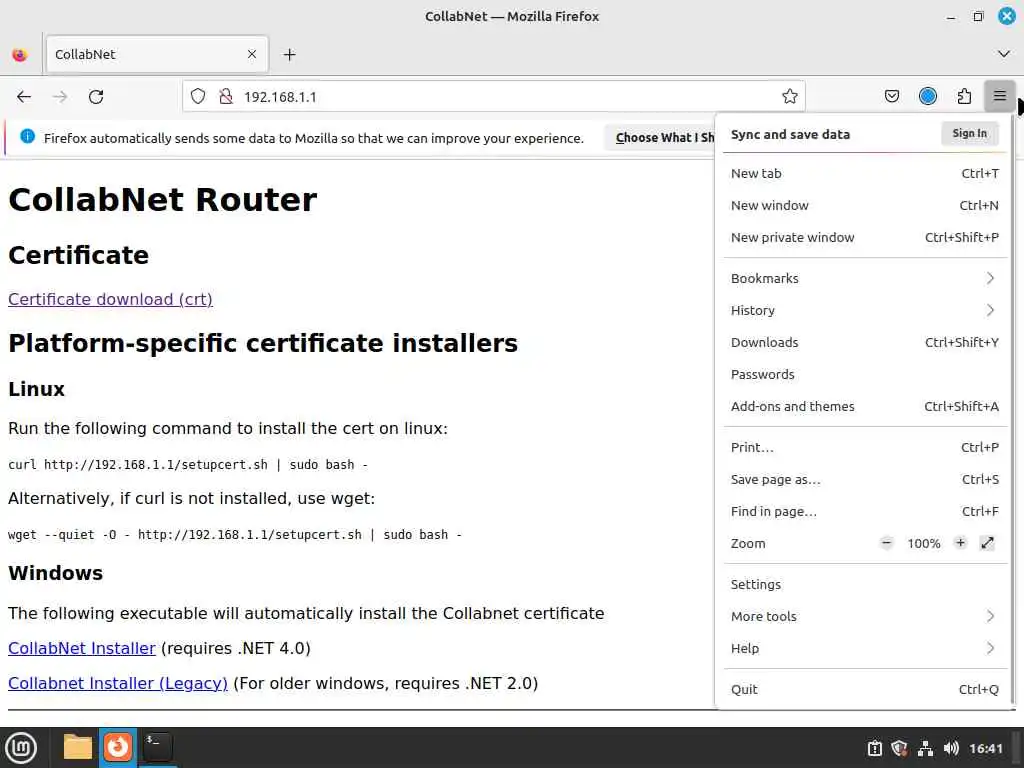
Task: Click the menu panel scrollbar
Action: tap(1012, 411)
